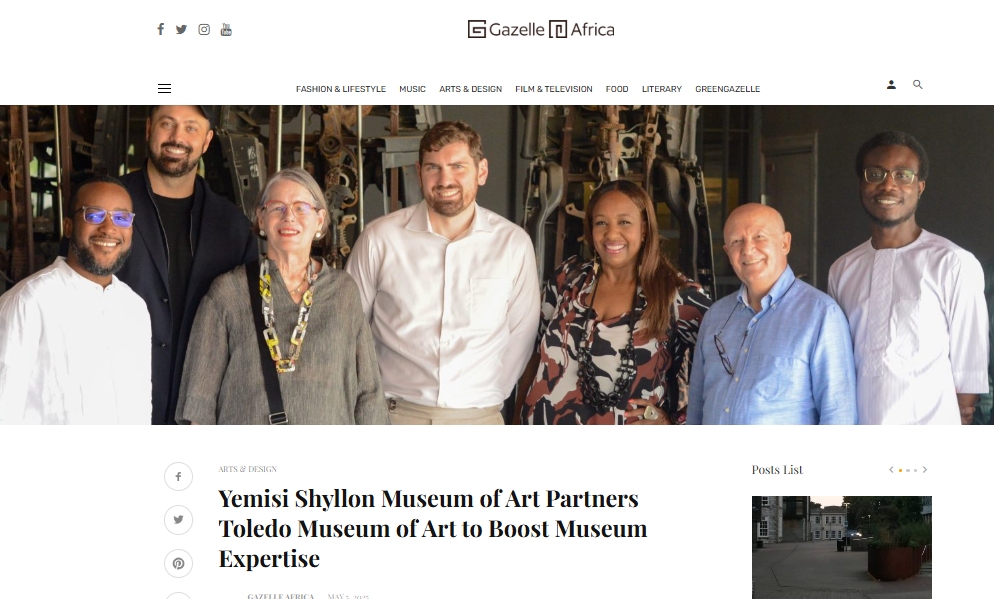This screenshot has width=994, height=599.
Task: Pin article using Pinterest circle button
Action: pos(178,564)
